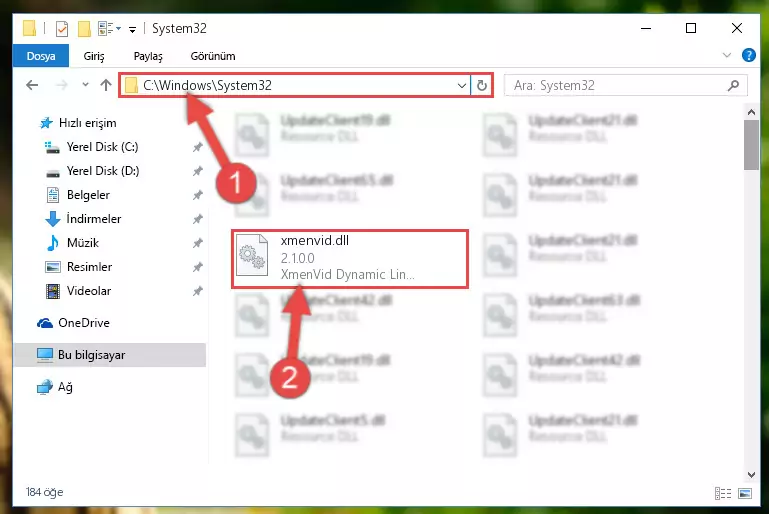Open Videolar folder in sidebar
769x514 pixels.
[x=89, y=291]
